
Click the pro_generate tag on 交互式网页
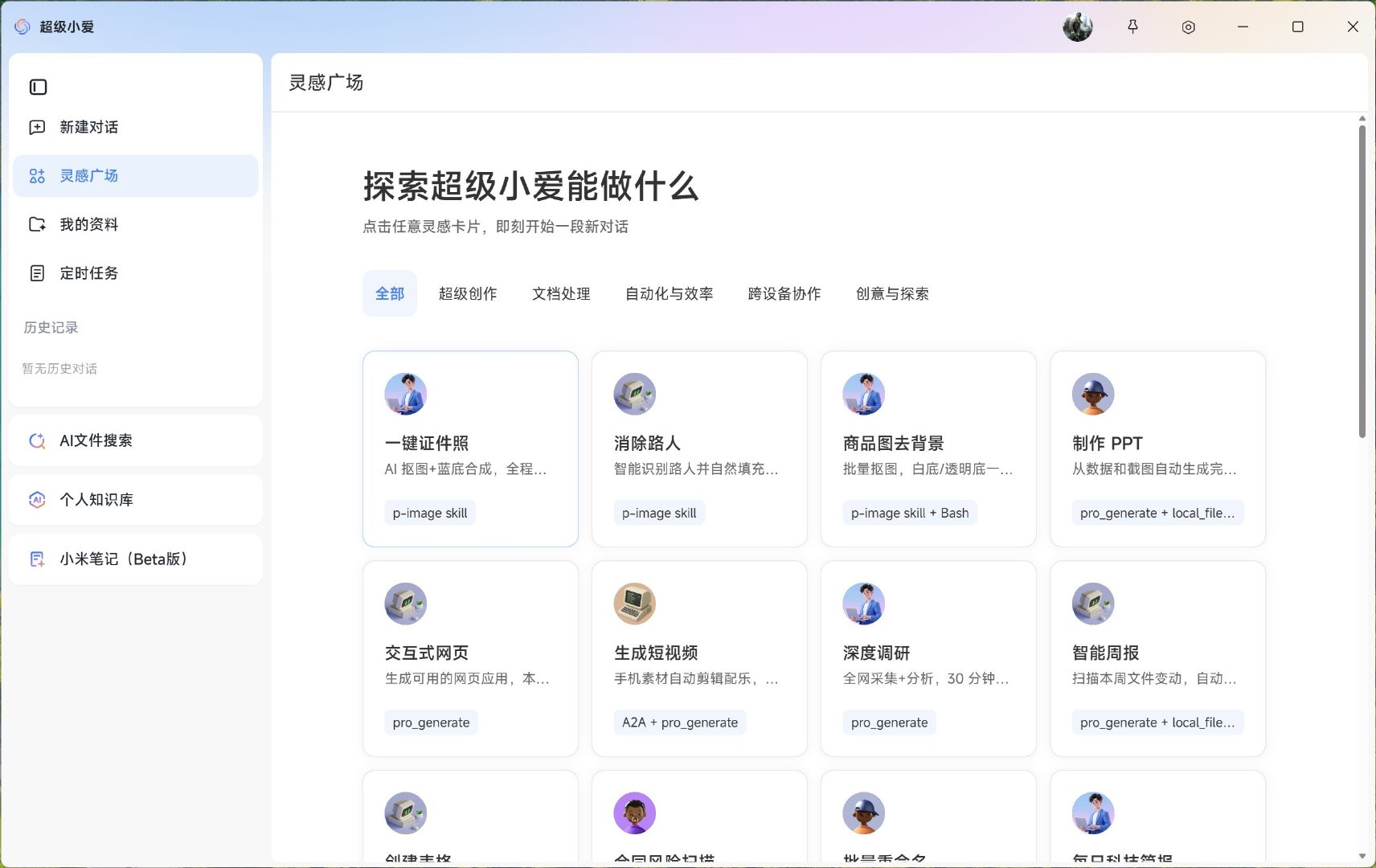(431, 723)
